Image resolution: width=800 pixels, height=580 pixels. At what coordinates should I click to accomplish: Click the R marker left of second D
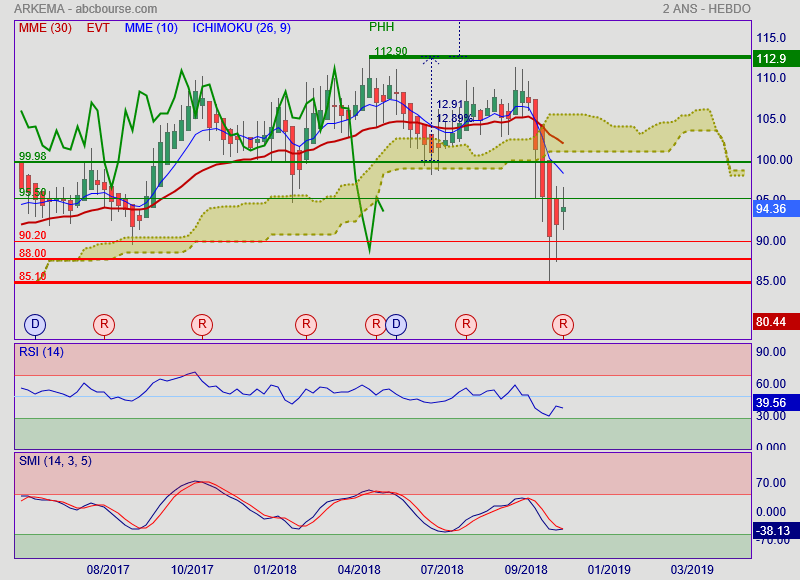tap(375, 324)
